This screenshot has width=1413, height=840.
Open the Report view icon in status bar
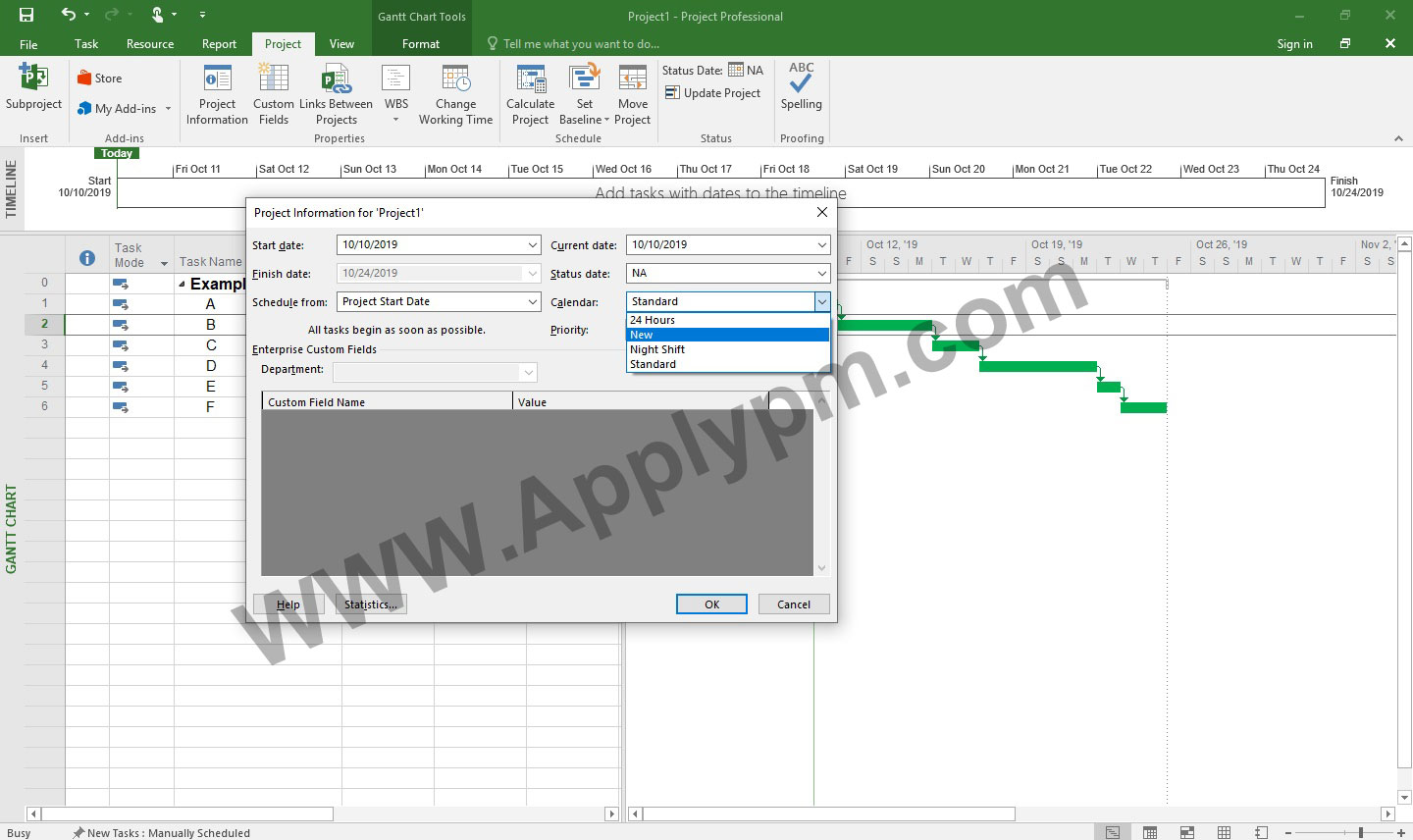pos(1261,832)
